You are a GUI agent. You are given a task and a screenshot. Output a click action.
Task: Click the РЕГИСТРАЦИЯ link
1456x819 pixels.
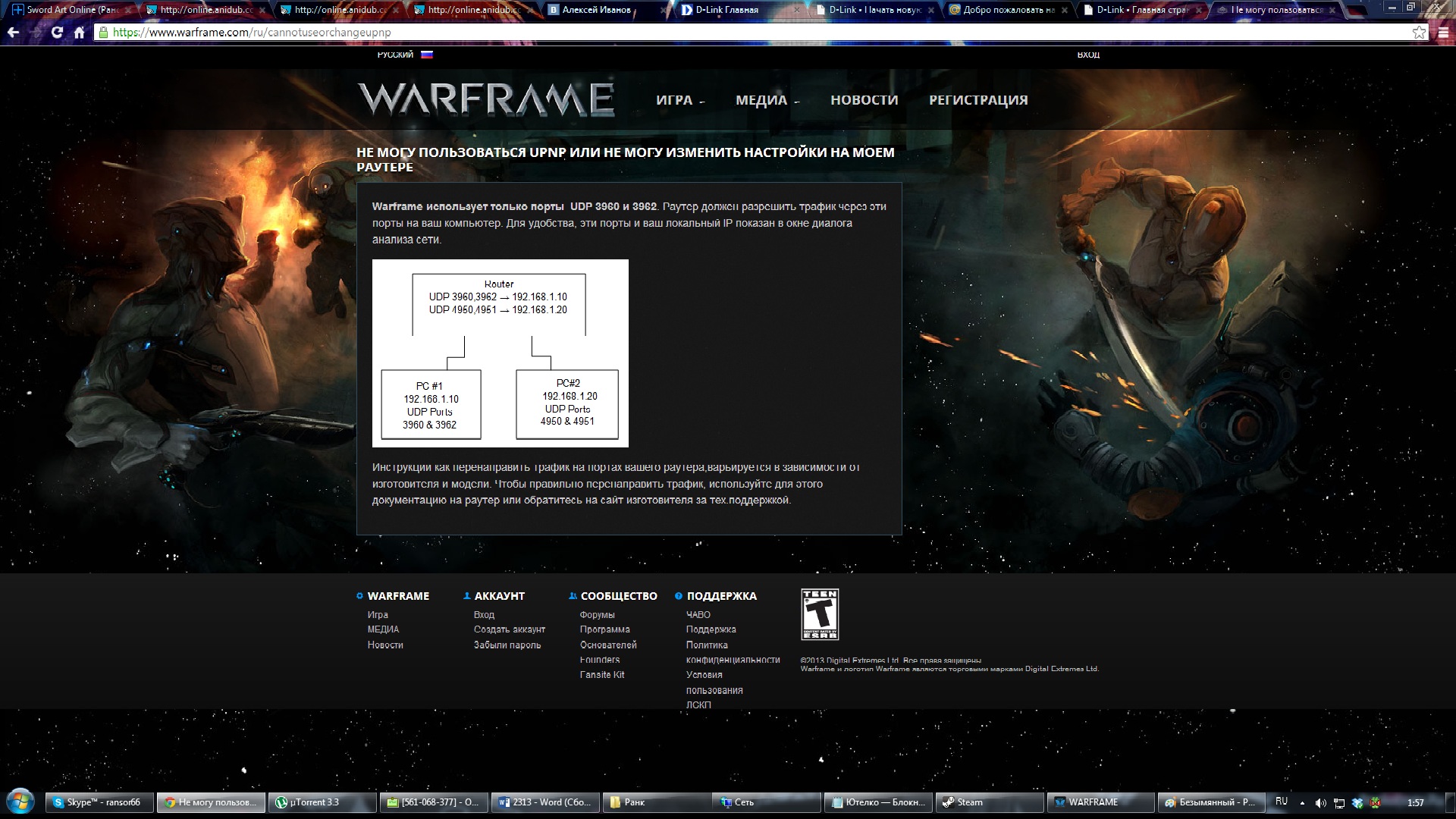point(978,100)
